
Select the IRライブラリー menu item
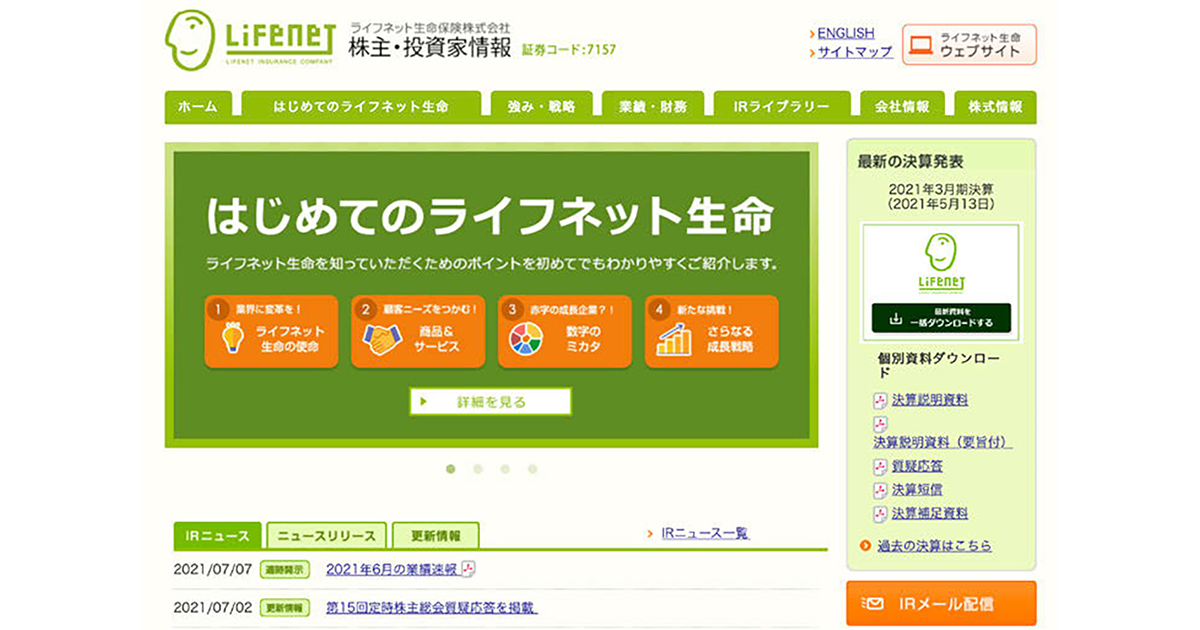click(x=782, y=107)
